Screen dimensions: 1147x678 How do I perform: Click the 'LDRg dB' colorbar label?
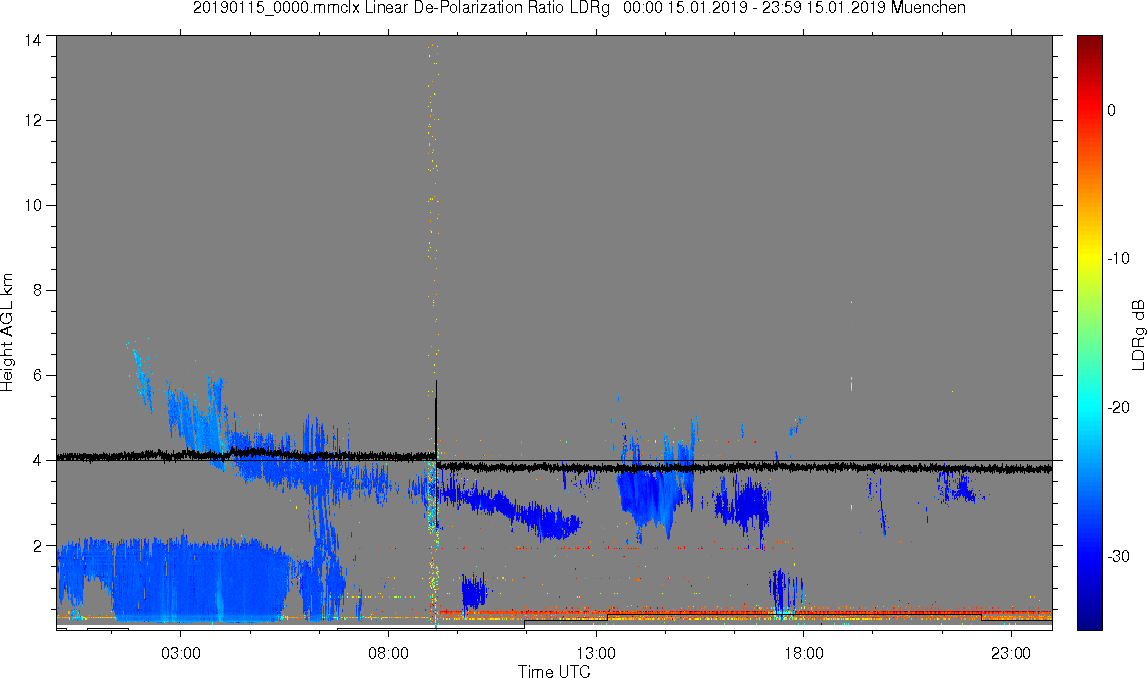[x=1137, y=334]
